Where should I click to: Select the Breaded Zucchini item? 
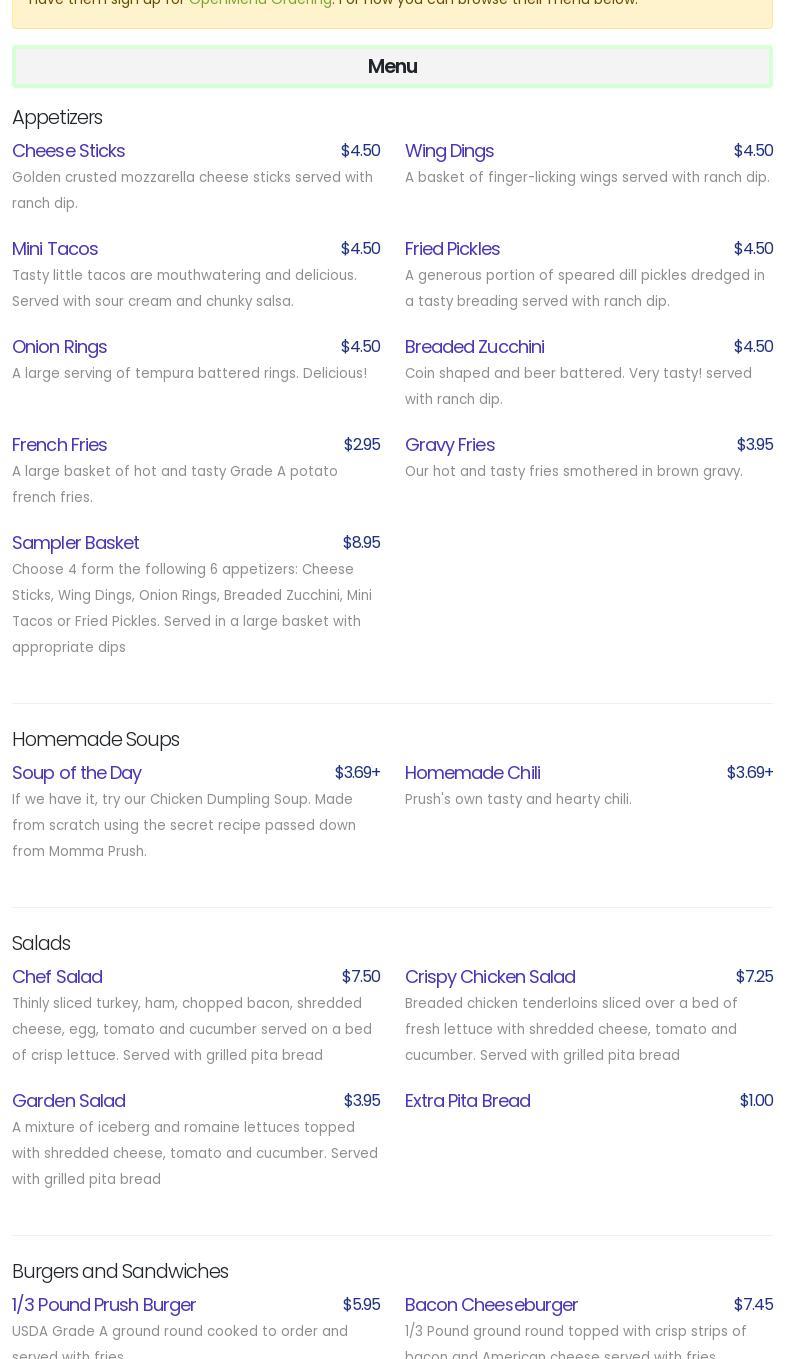(474, 346)
